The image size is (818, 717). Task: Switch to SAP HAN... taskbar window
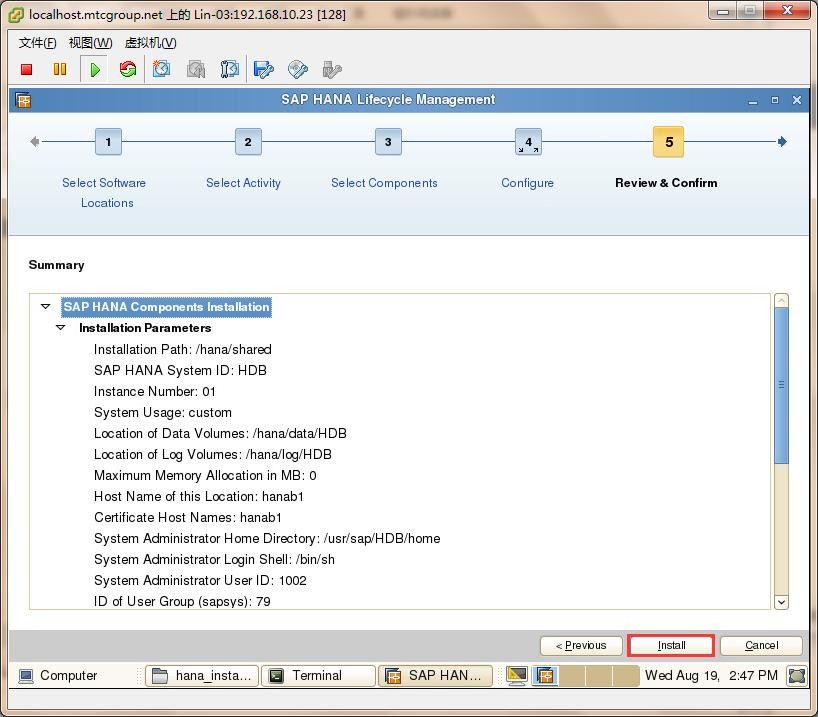click(x=435, y=676)
